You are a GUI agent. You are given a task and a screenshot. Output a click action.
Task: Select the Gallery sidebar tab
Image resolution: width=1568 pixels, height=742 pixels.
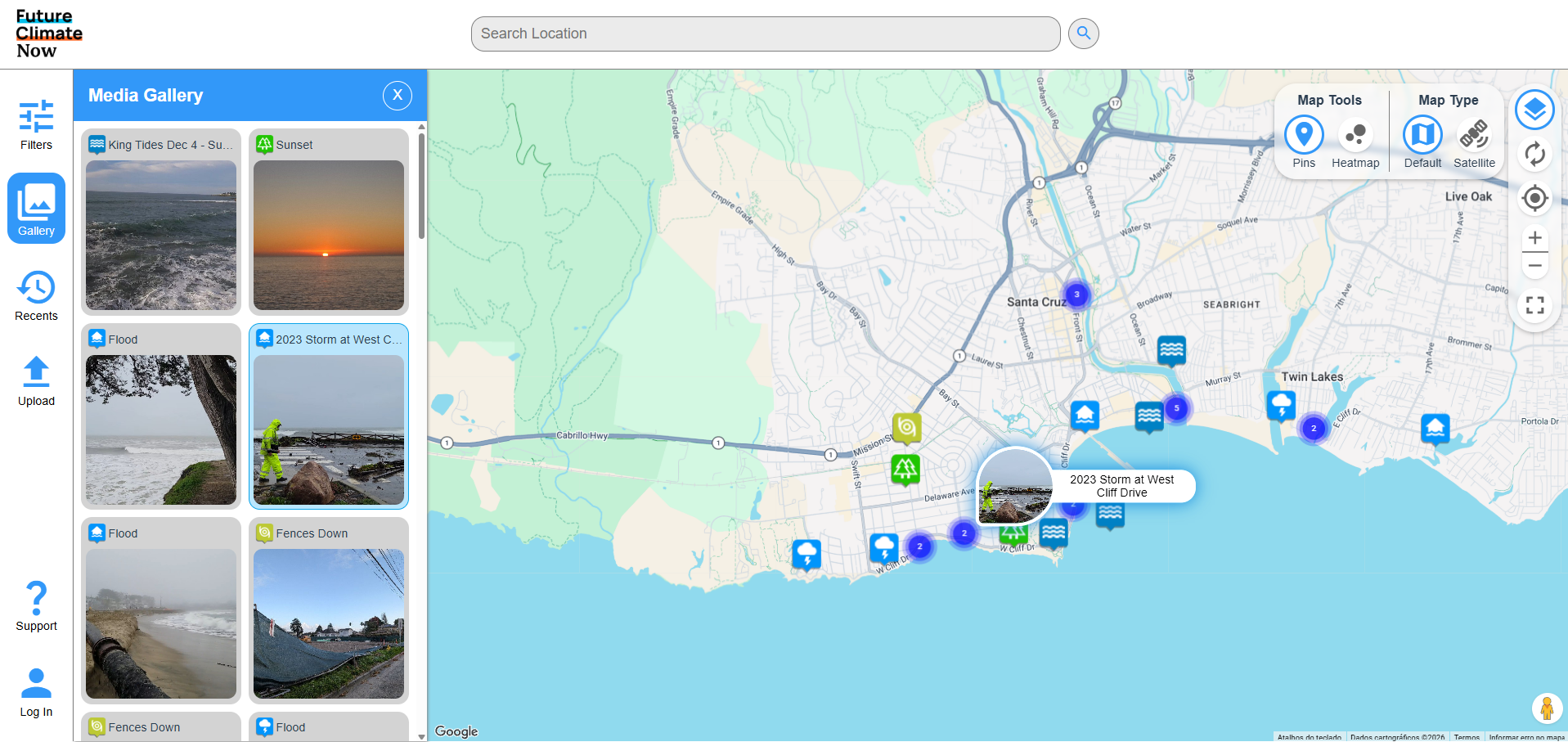click(36, 208)
